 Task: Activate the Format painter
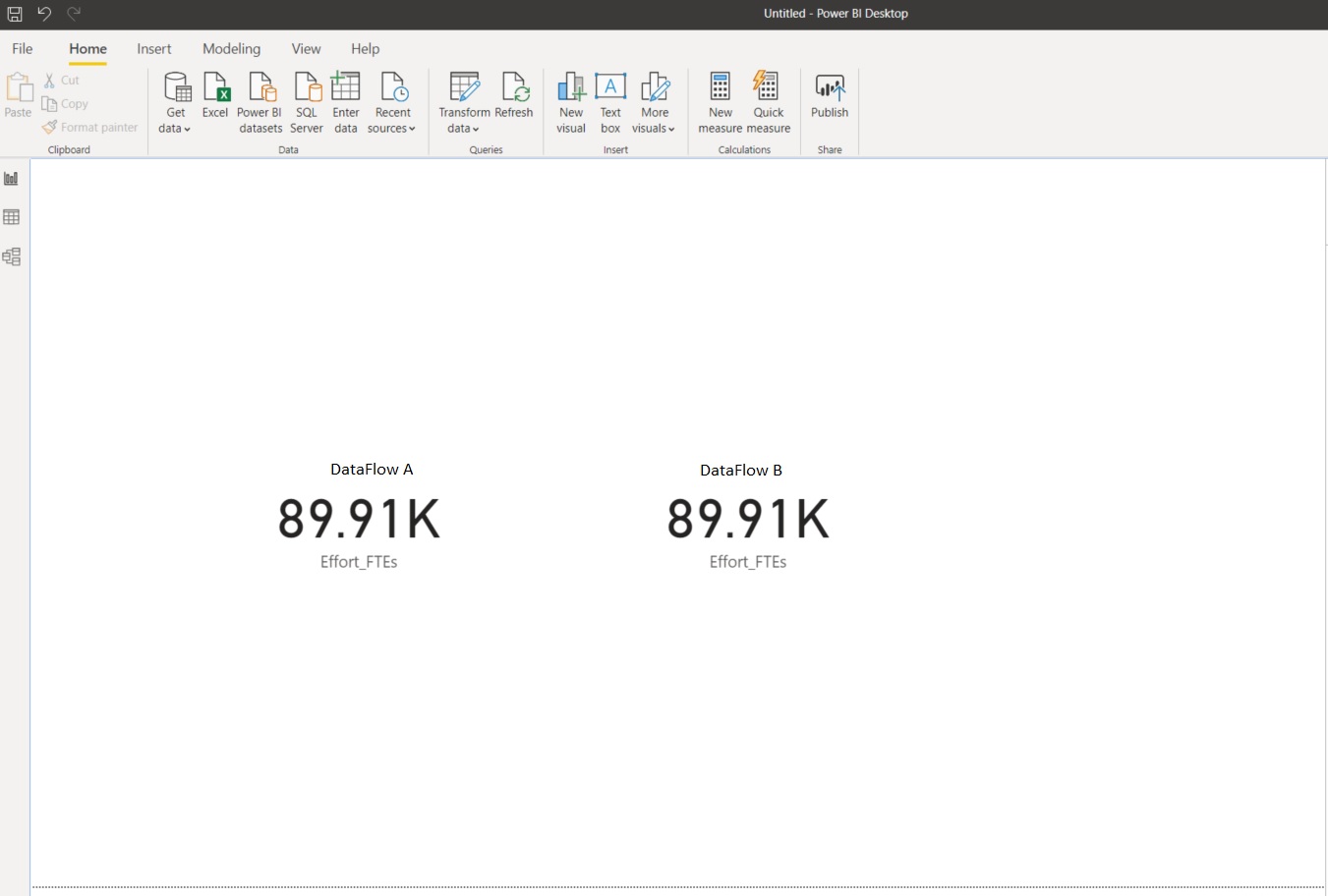[89, 128]
